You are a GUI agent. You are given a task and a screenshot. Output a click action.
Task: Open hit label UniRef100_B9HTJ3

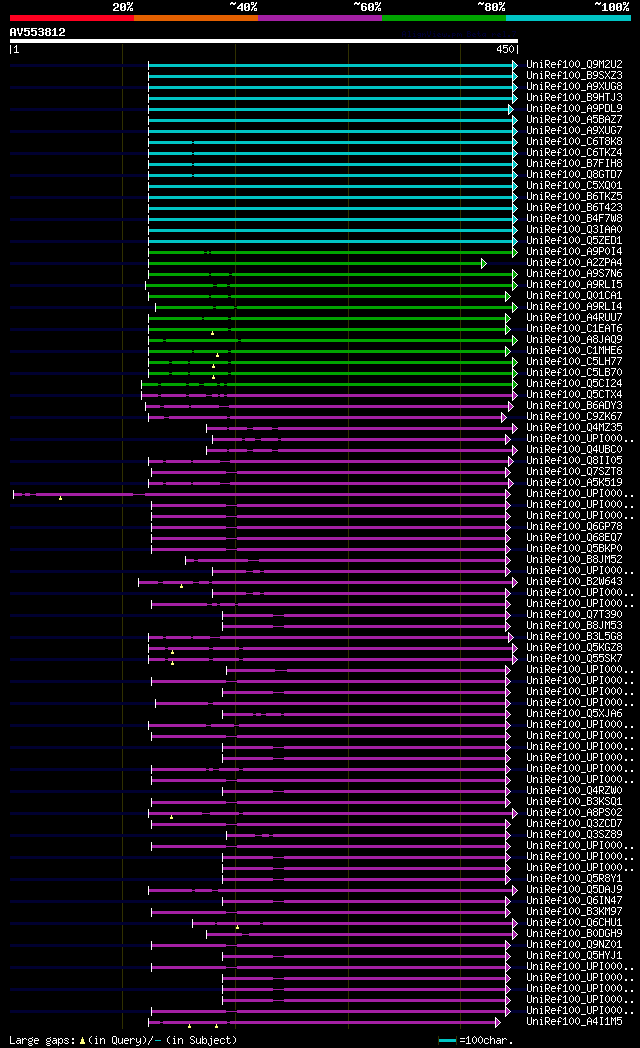tap(574, 98)
